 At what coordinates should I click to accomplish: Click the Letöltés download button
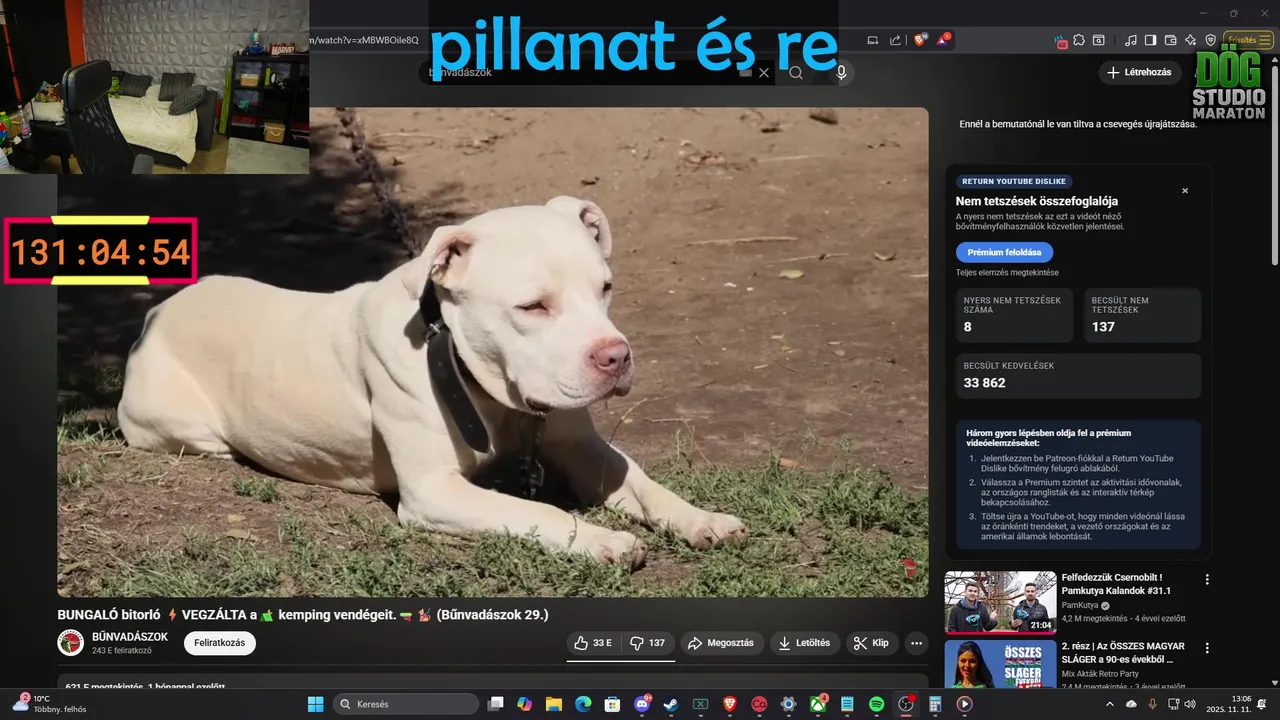pyautogui.click(x=806, y=643)
